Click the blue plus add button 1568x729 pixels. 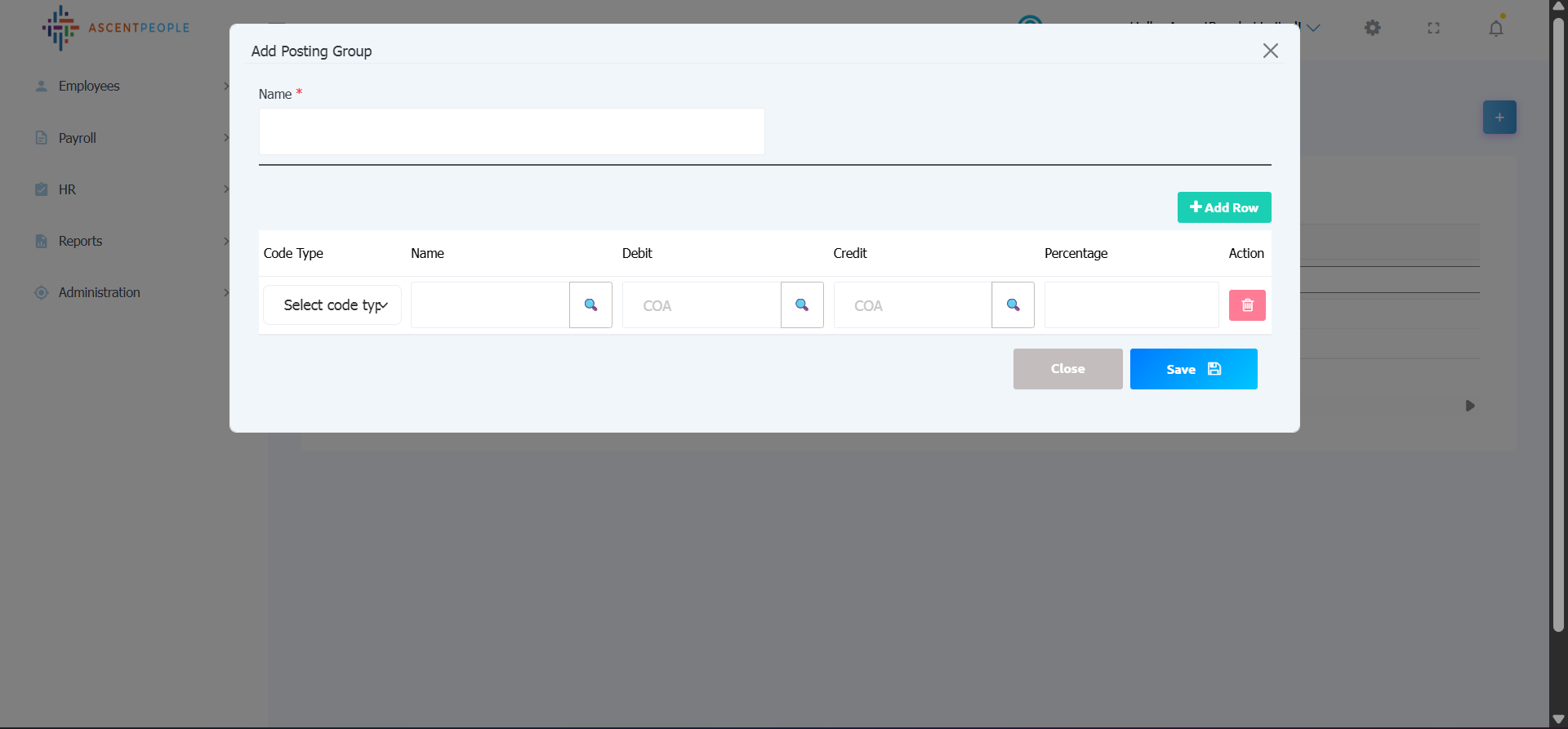(x=1499, y=118)
